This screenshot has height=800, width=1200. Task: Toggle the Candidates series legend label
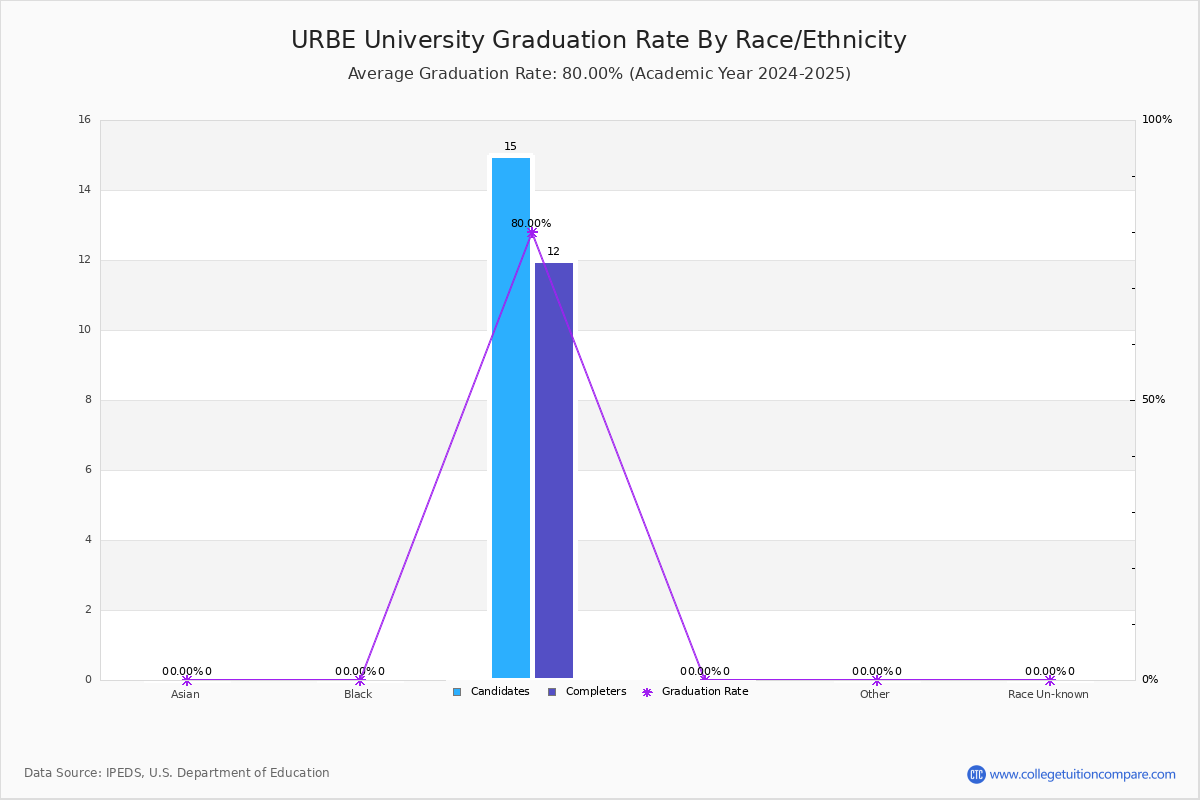pos(500,692)
